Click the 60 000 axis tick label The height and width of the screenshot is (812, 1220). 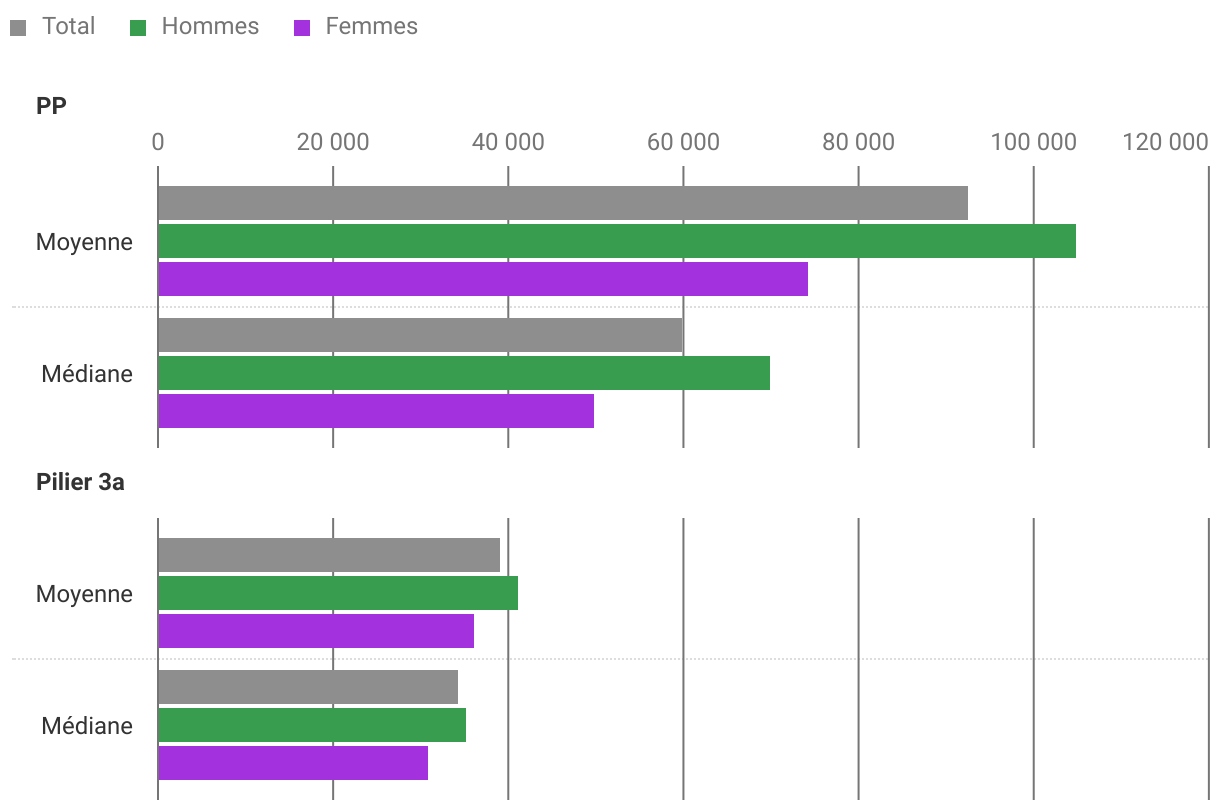click(x=683, y=142)
